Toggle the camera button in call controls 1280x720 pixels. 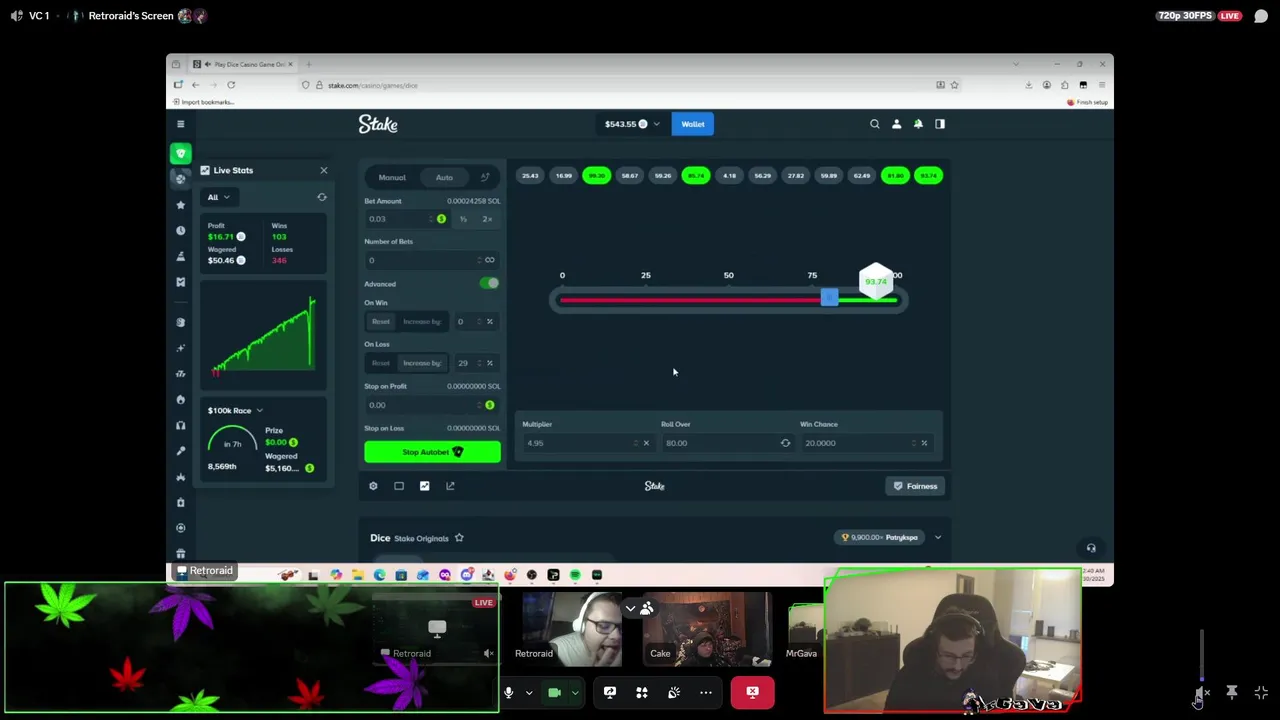(x=554, y=692)
